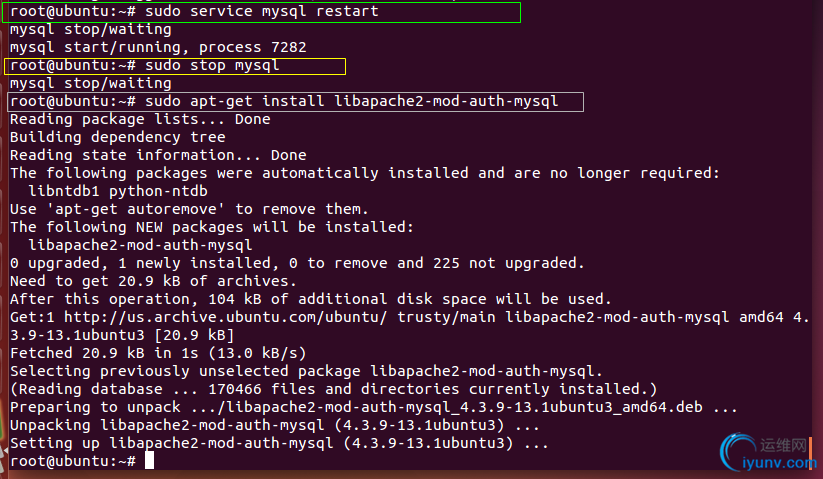Viewport: 823px width, 479px height.
Task: Place cursor at the final empty prompt
Action: click(x=149, y=461)
